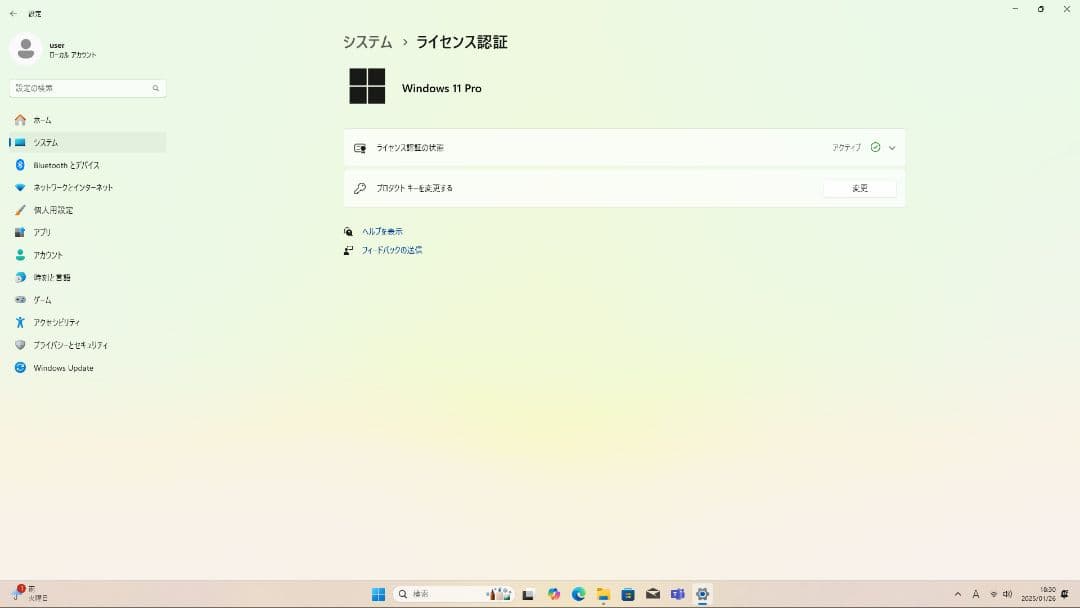Open アカウント settings
This screenshot has height=608, width=1080.
pyautogui.click(x=50, y=254)
